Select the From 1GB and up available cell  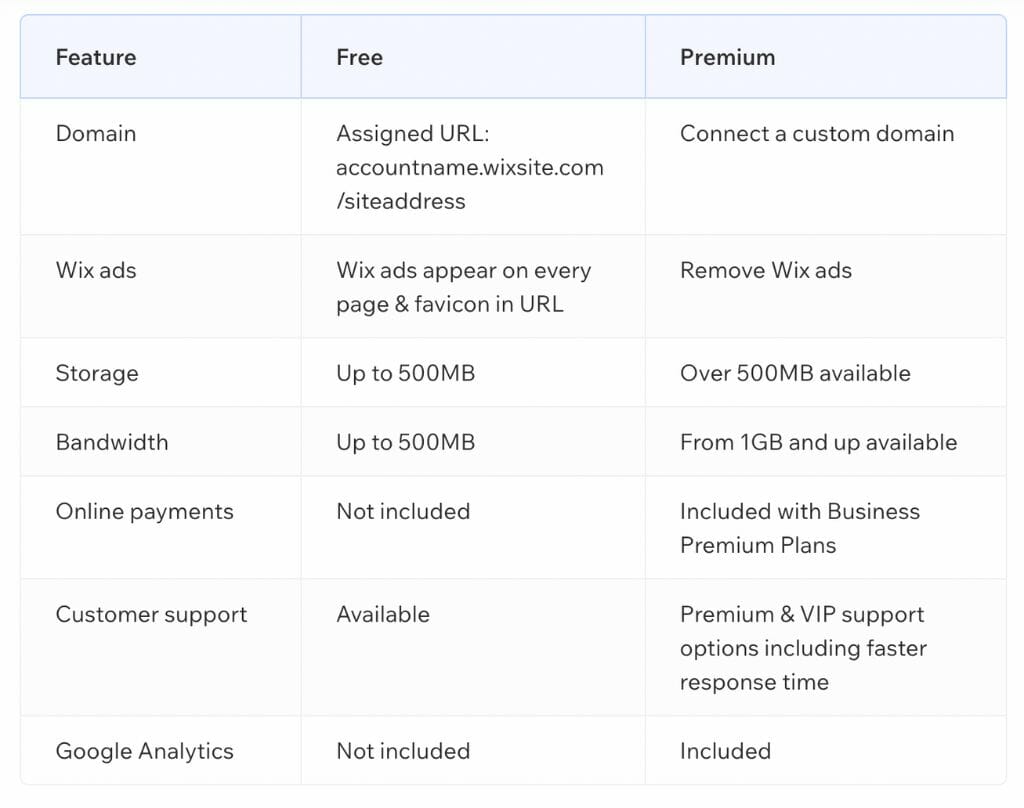[818, 442]
